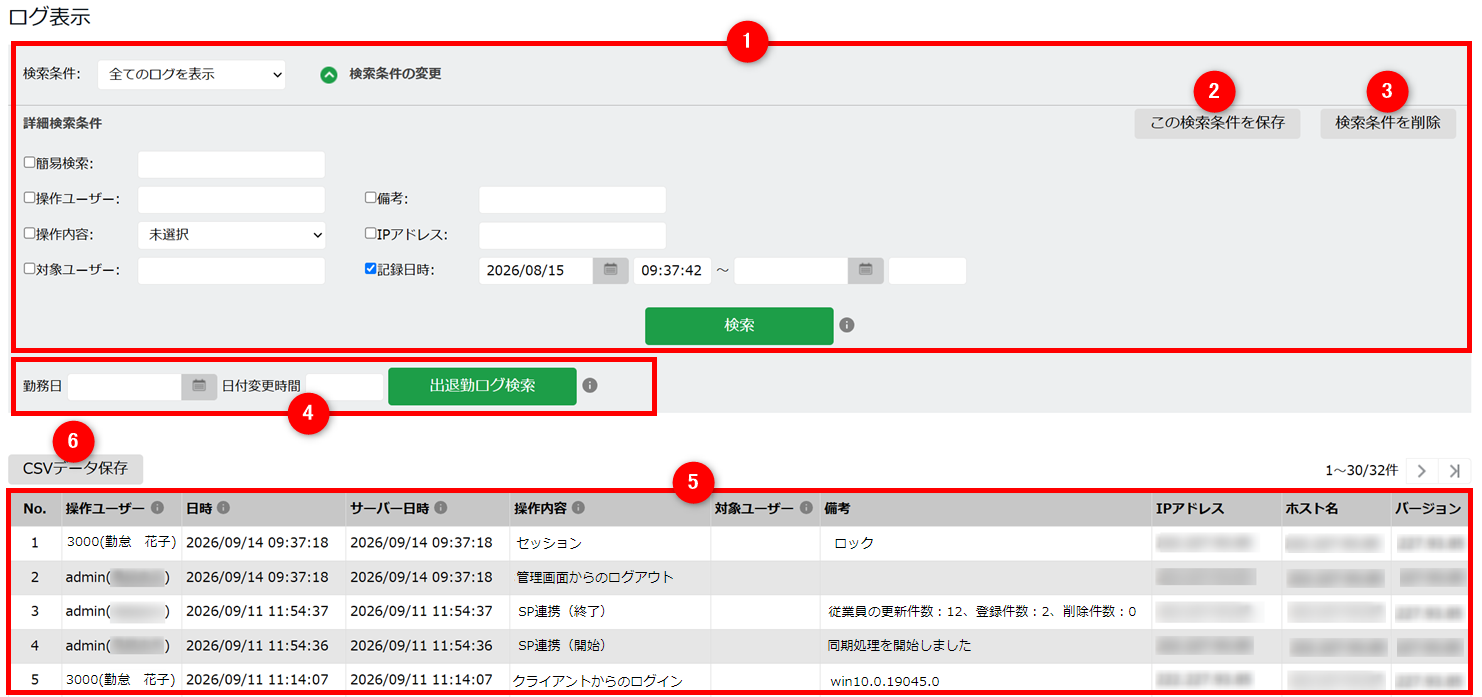Click the 検索条件を削除 button
1482x697 pixels.
pyautogui.click(x=1388, y=123)
